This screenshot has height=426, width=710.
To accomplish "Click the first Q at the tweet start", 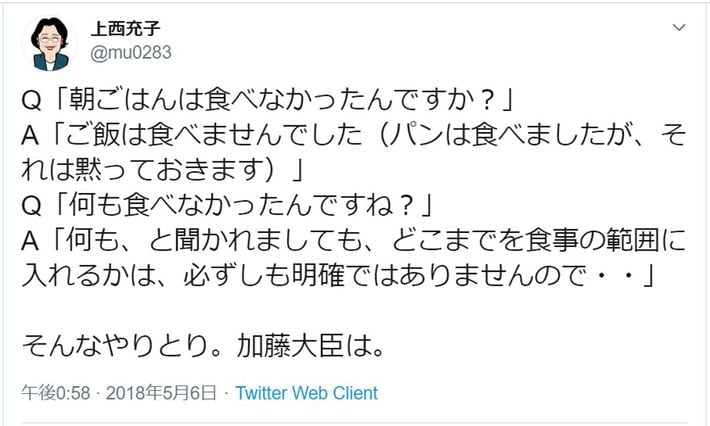I will point(29,102).
